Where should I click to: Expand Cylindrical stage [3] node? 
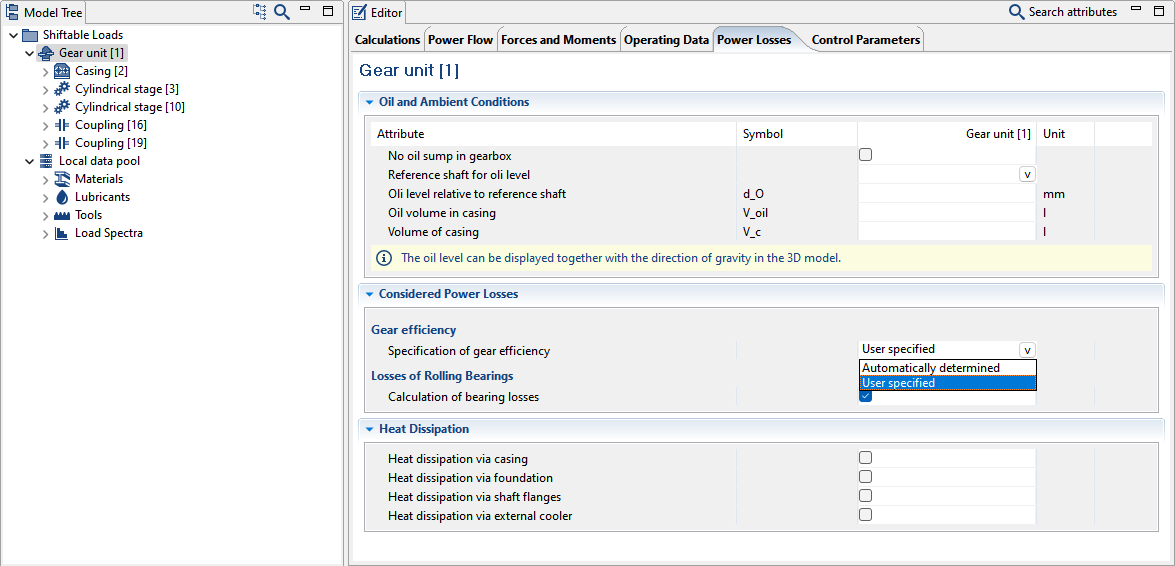[46, 89]
